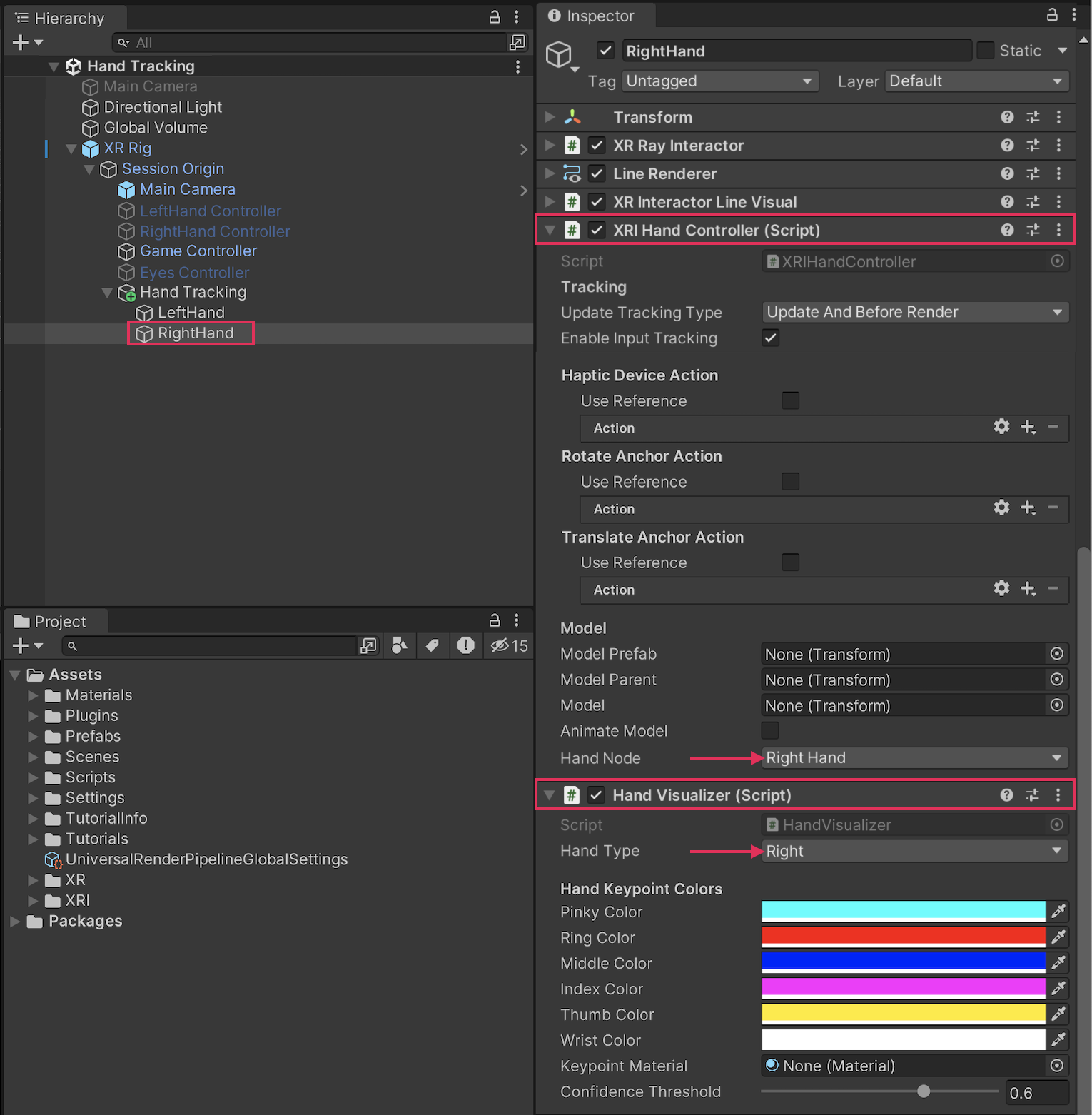Select LeftHand in the hierarchy
1092x1115 pixels.
[191, 313]
